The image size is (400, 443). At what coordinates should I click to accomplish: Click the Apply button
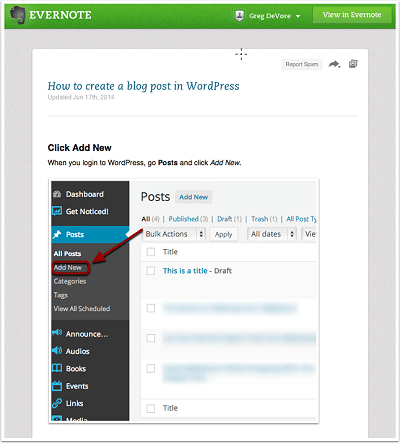point(223,234)
